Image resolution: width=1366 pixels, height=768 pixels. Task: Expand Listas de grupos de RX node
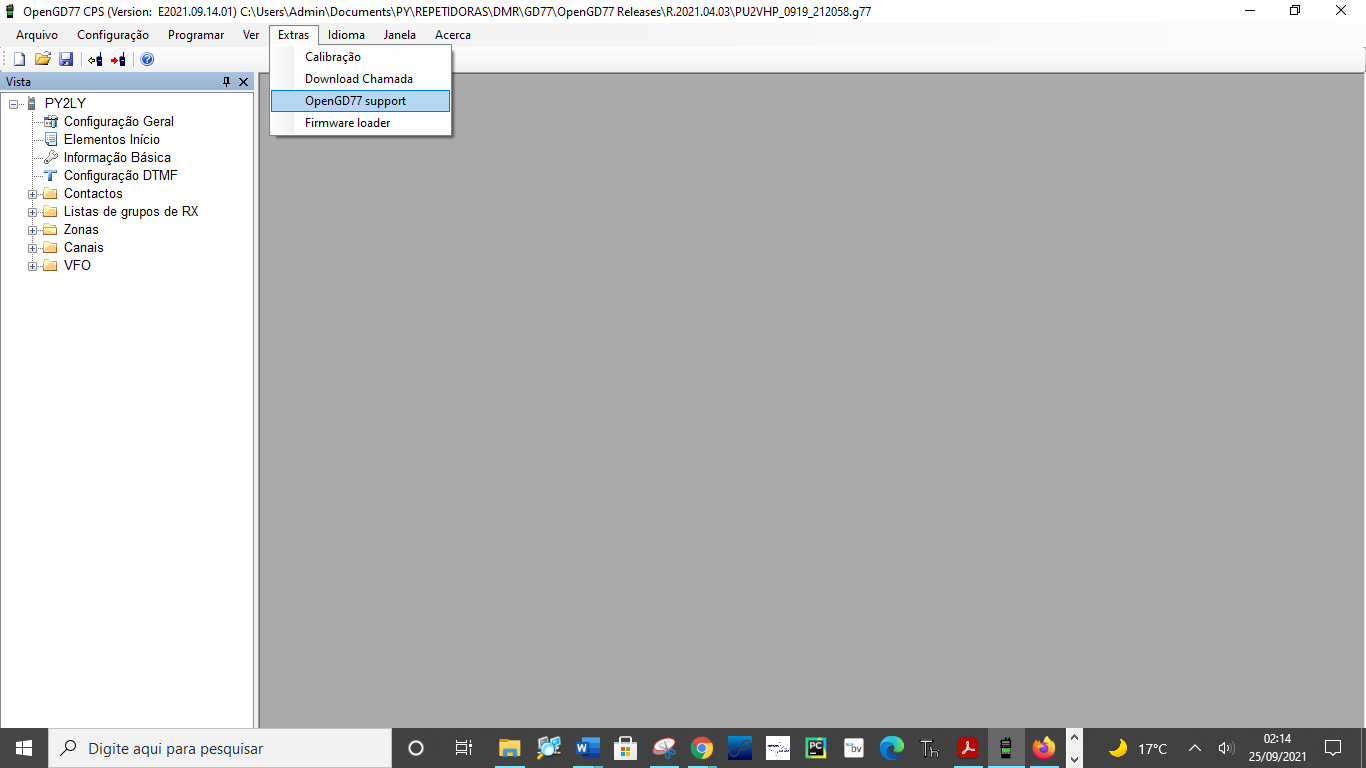point(33,212)
